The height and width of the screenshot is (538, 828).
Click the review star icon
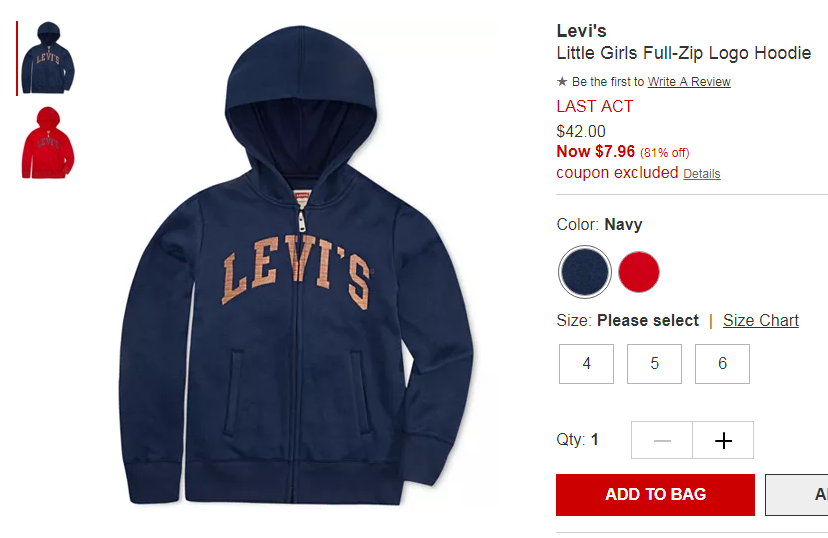point(562,82)
